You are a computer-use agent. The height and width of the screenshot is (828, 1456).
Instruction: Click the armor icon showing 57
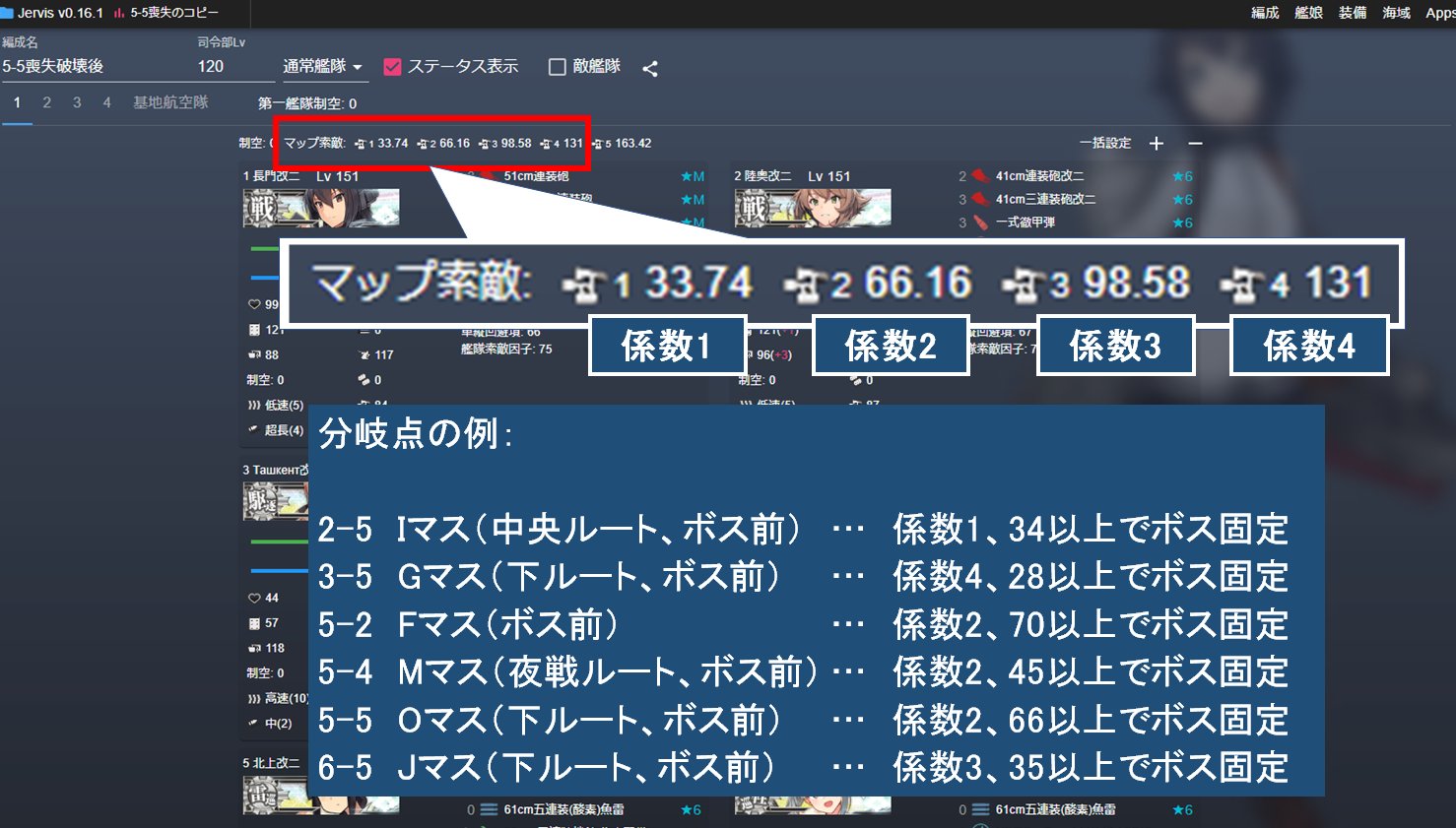tap(254, 623)
